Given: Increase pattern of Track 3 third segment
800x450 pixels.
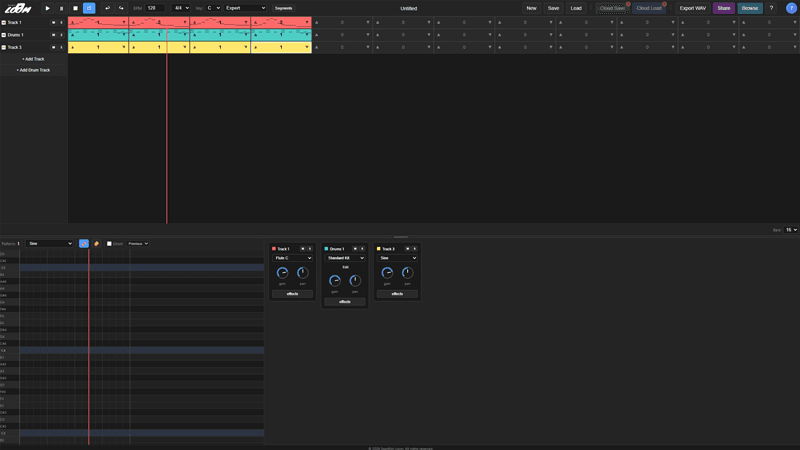Looking at the screenshot, I should pos(194,47).
